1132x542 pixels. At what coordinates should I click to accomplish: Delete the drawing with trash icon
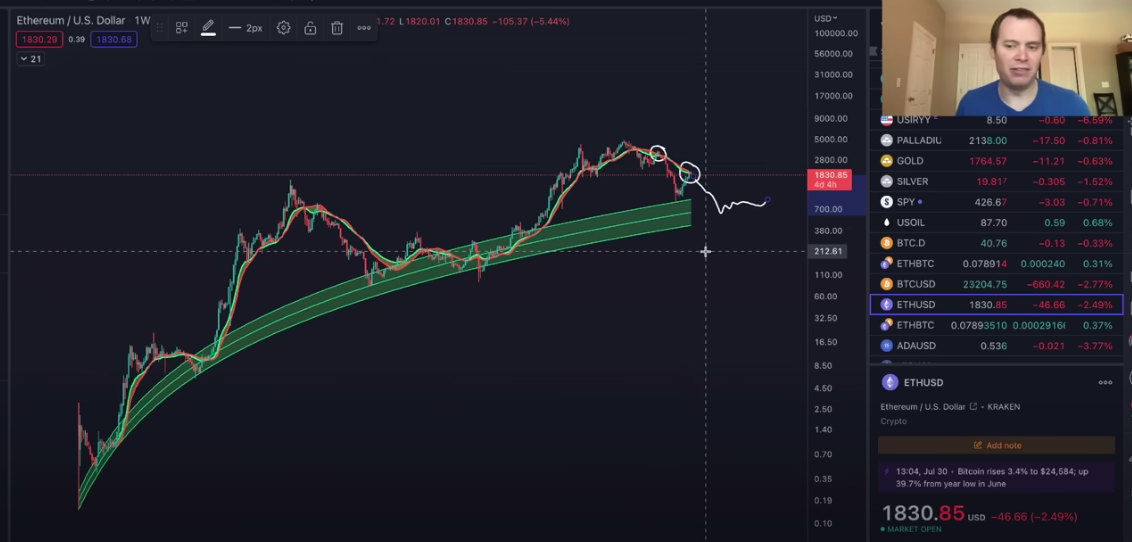pos(337,28)
